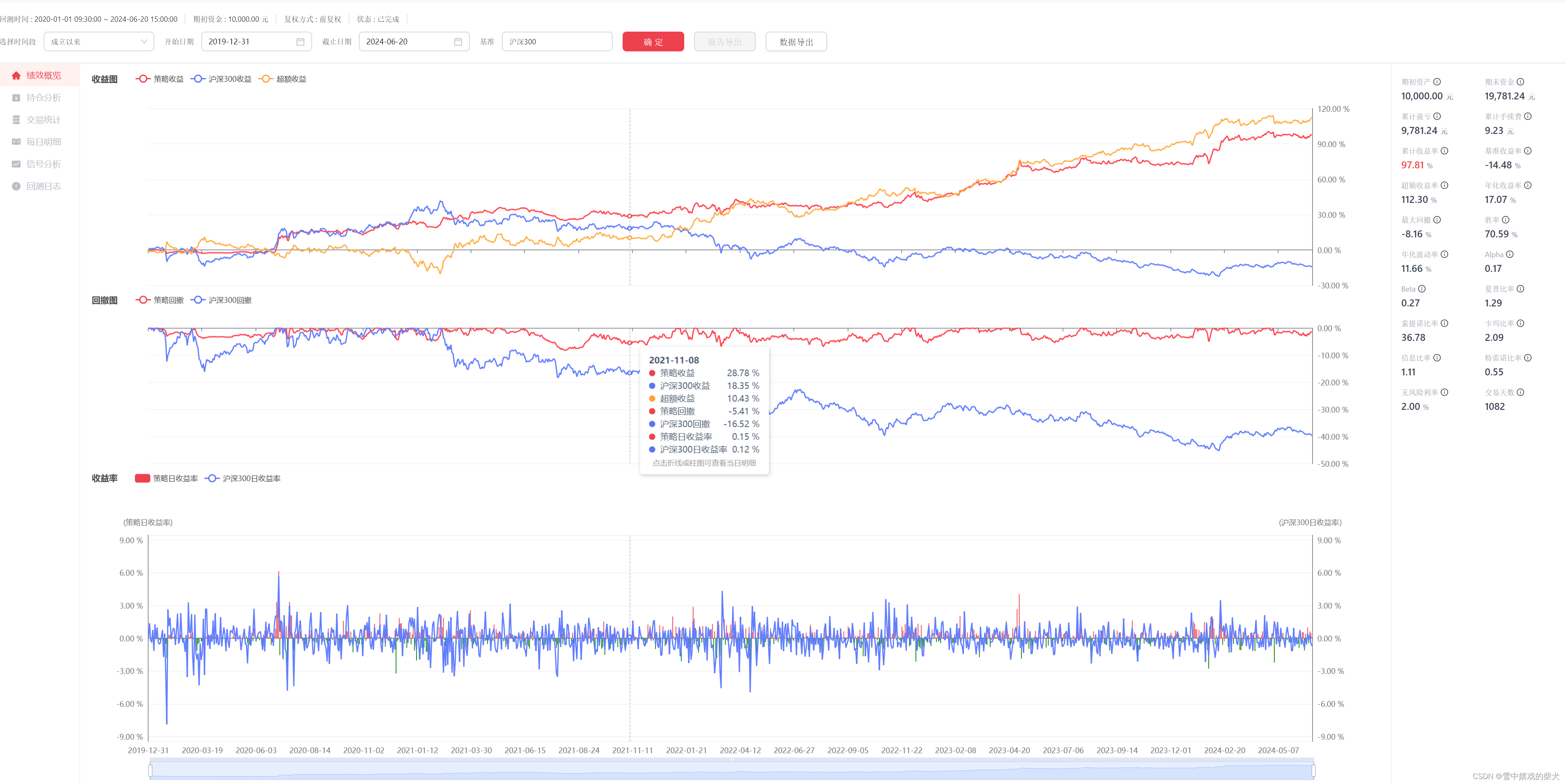Image resolution: width=1566 pixels, height=784 pixels.
Task: Open calendar icon in 截止日期 field
Action: tap(458, 41)
